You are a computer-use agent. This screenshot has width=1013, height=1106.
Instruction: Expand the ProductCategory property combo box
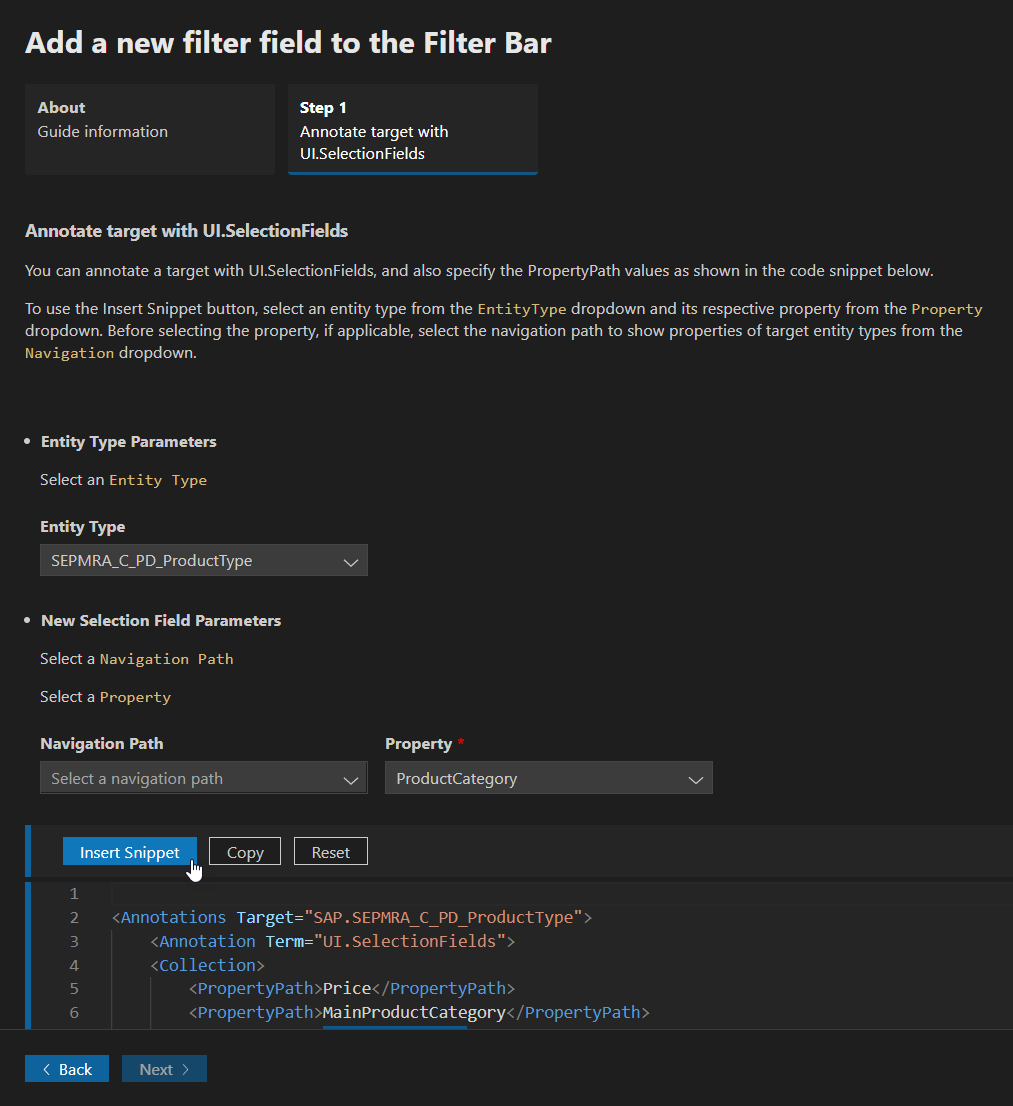(535, 779)
